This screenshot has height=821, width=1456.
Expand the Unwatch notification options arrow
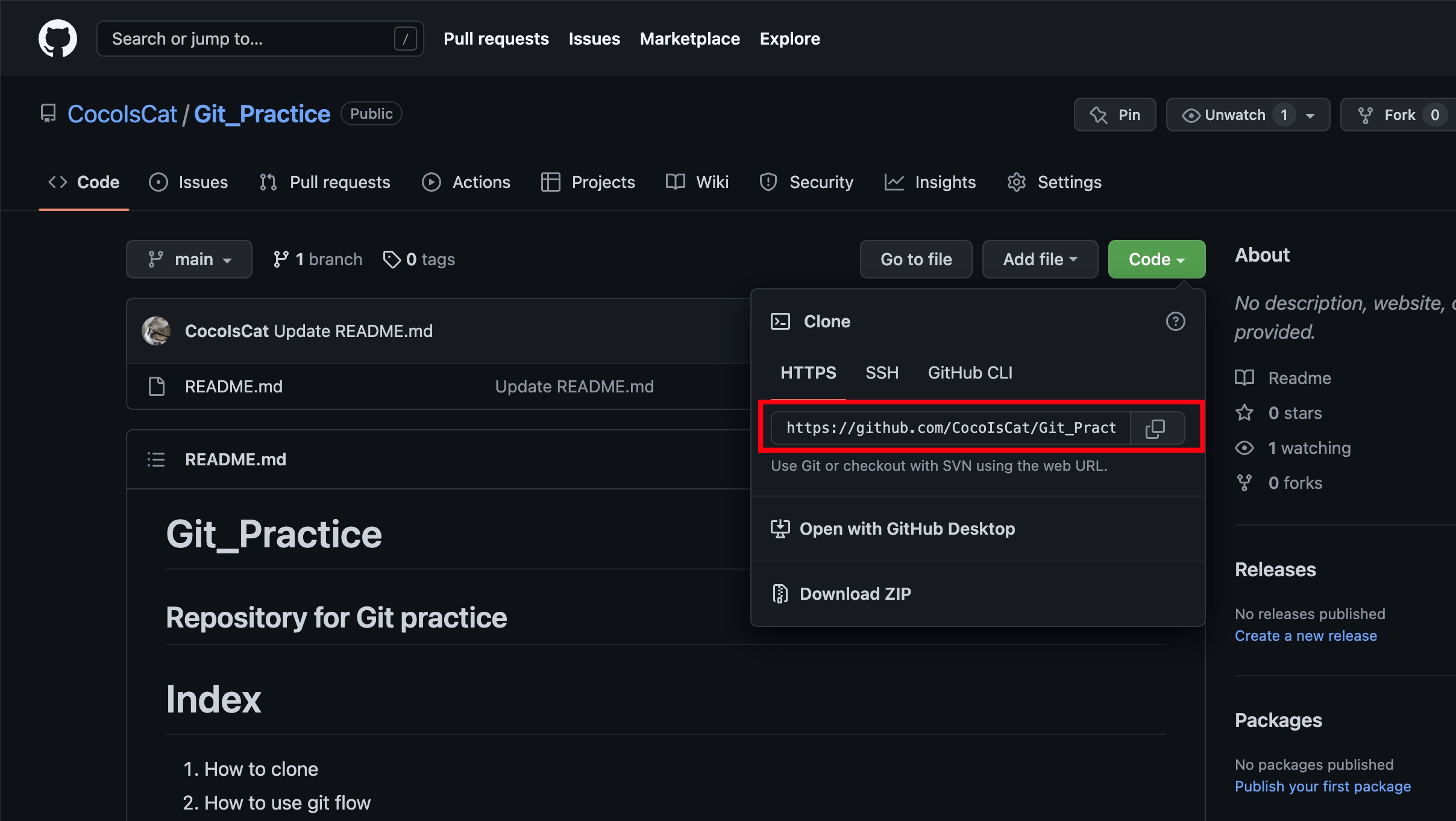pos(1310,115)
